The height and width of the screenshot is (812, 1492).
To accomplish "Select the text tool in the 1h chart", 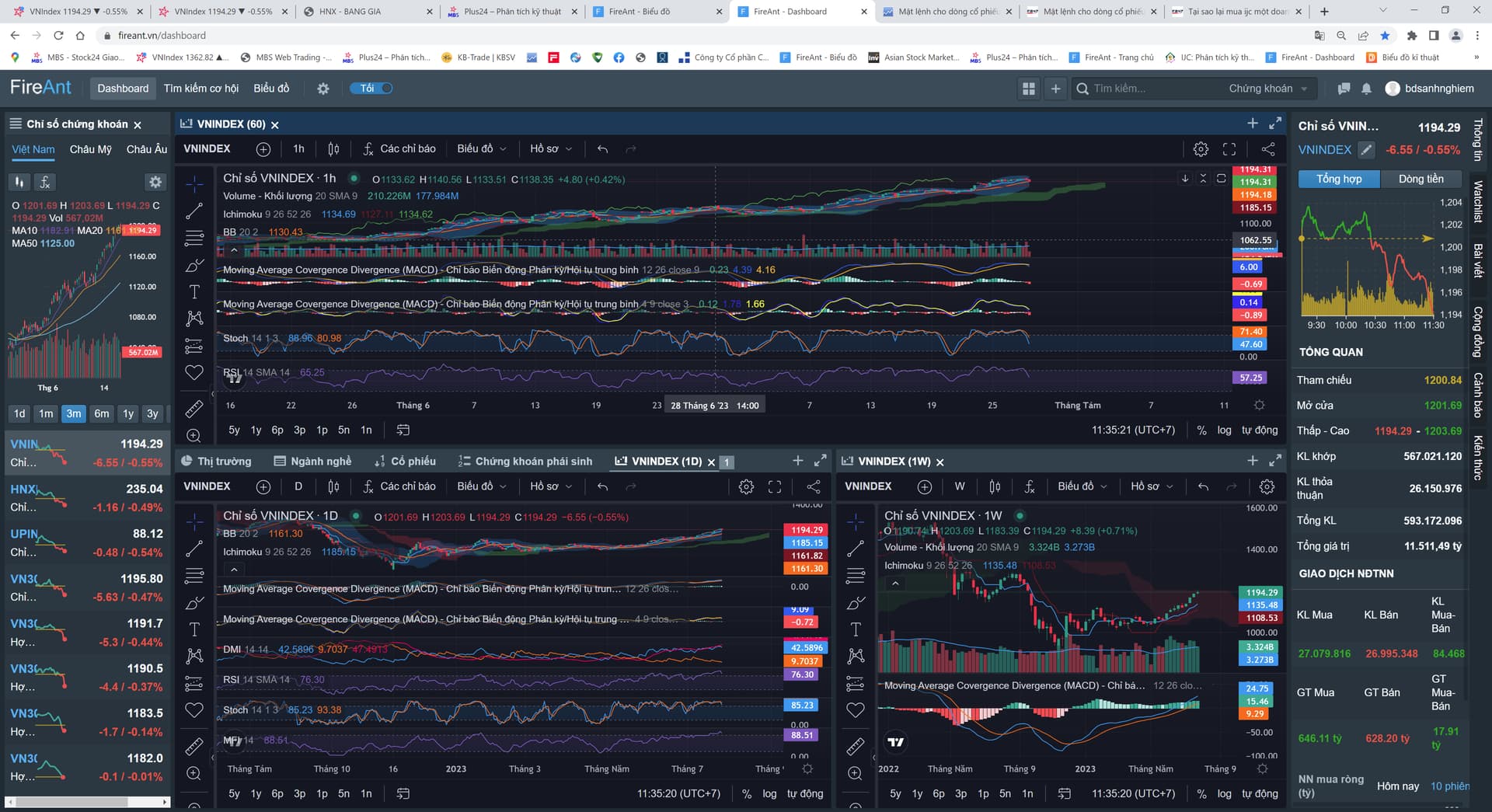I will [194, 292].
